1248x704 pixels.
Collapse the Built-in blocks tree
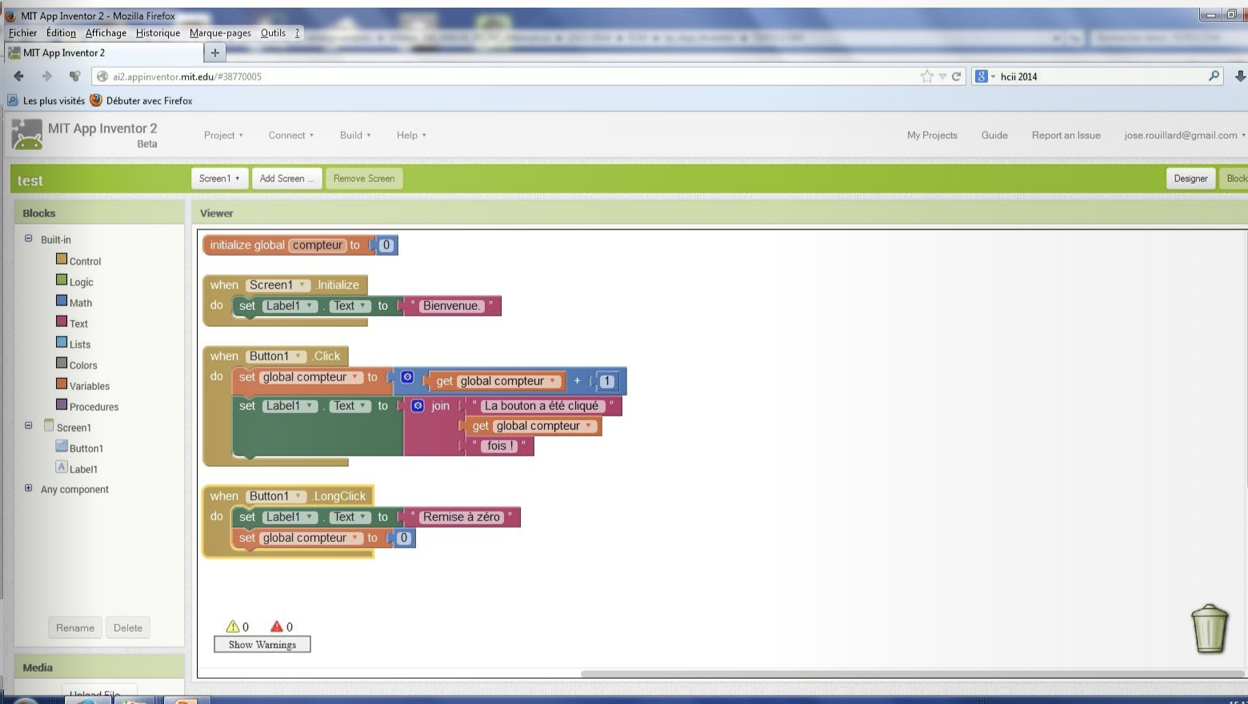pyautogui.click(x=28, y=239)
